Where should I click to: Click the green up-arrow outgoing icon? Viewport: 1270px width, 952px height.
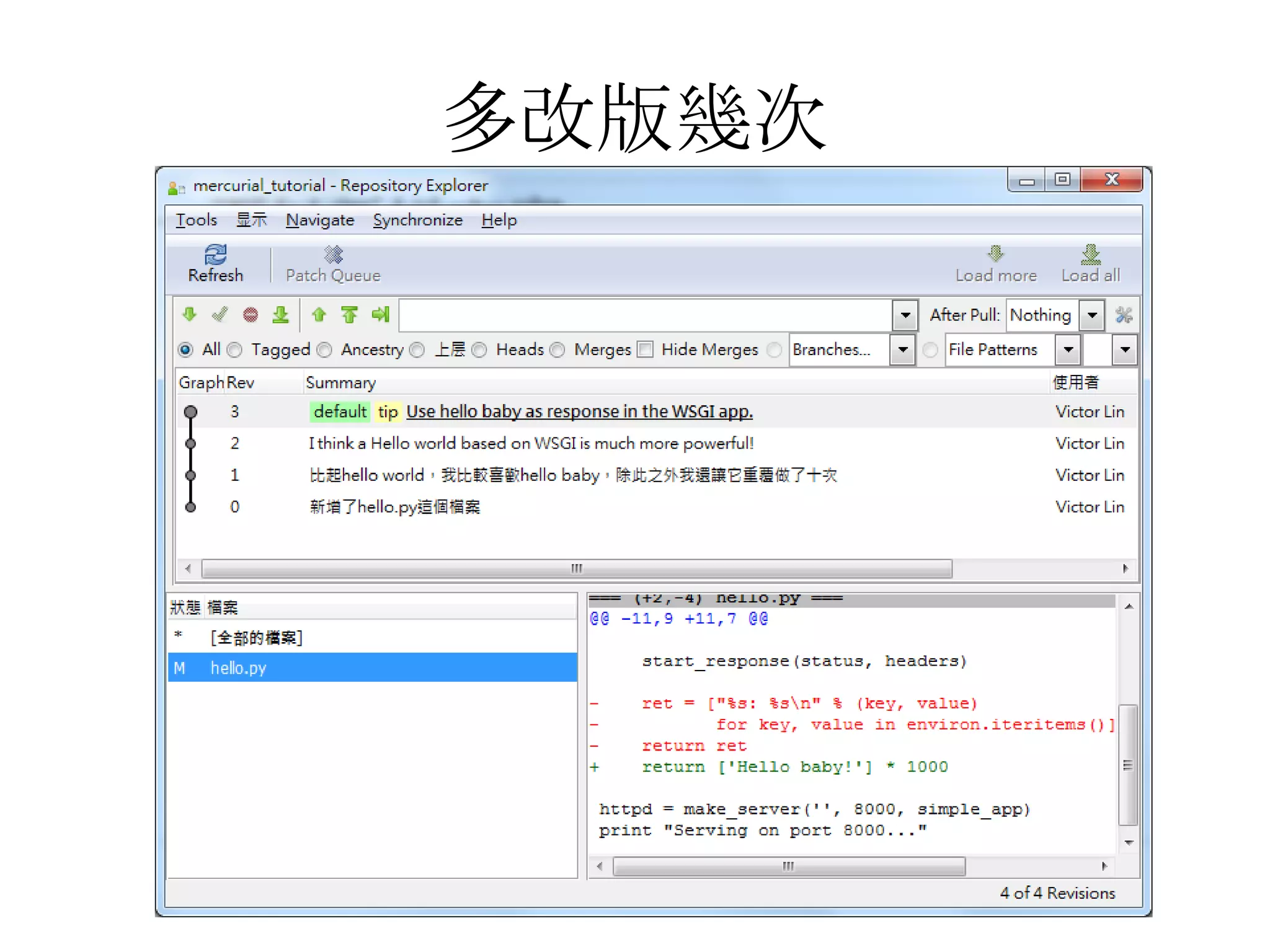[x=319, y=315]
